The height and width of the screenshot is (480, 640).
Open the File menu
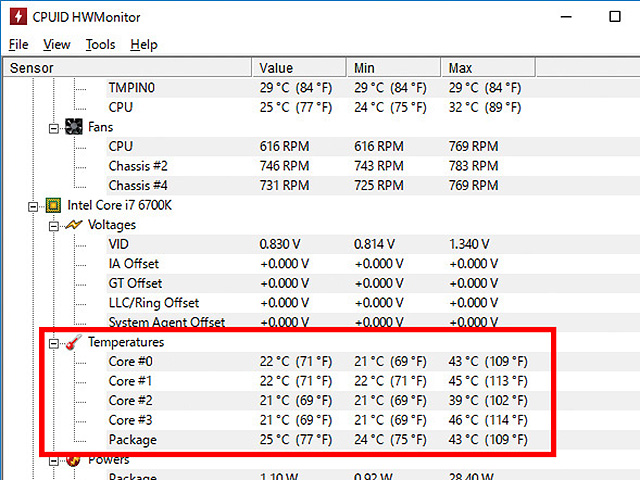[x=18, y=44]
